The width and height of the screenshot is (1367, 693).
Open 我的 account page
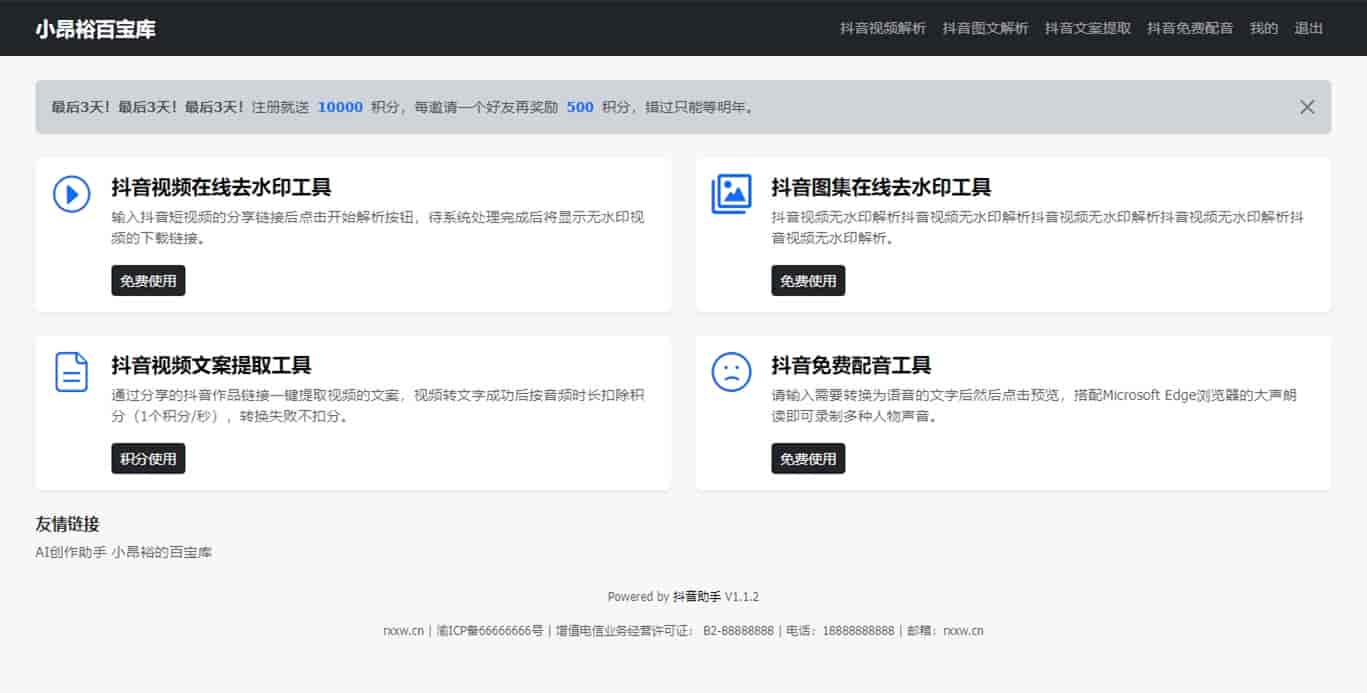(1264, 28)
